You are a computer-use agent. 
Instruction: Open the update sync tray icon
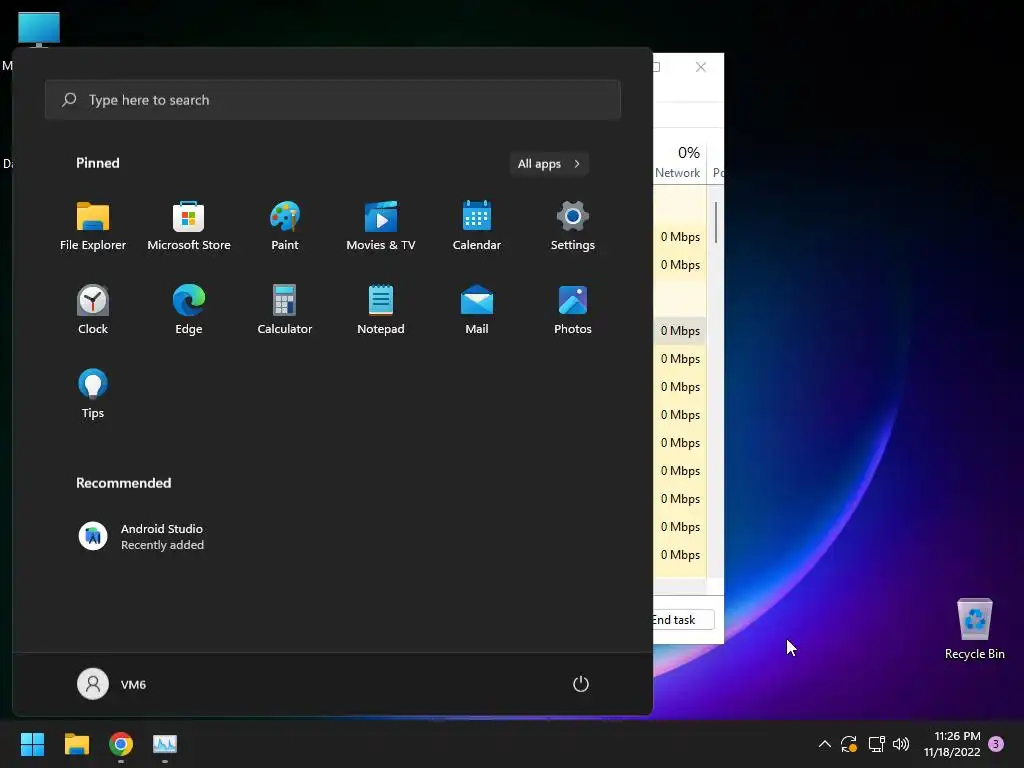pos(849,744)
